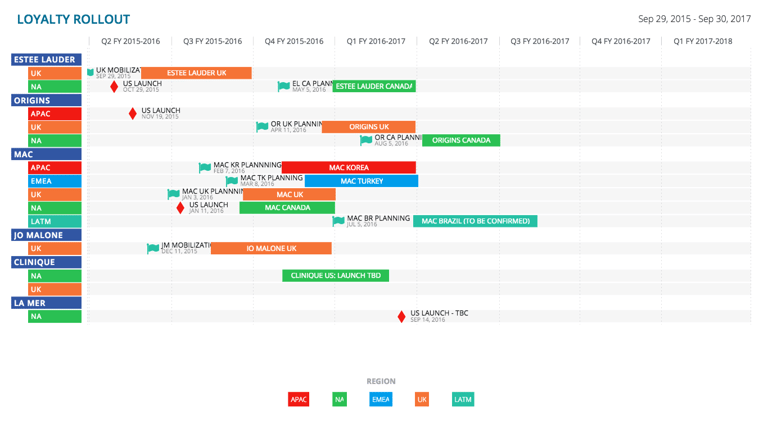Click the UK orange legend swatch
Image resolution: width=768 pixels, height=430 pixels.
coord(422,399)
